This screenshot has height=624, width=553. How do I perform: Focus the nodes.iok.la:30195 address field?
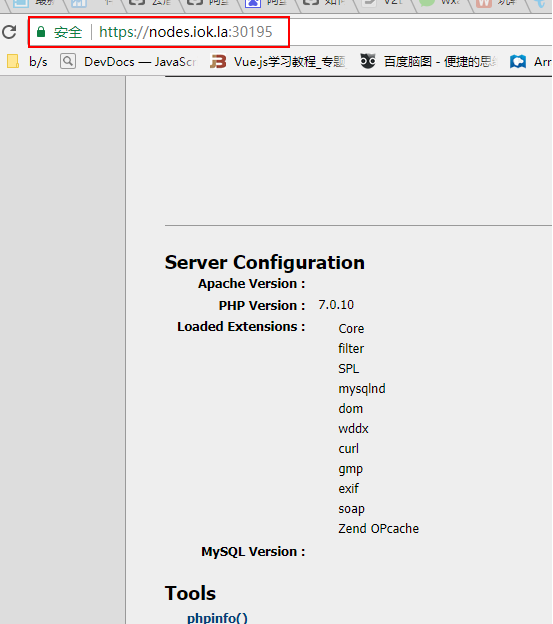click(x=185, y=32)
